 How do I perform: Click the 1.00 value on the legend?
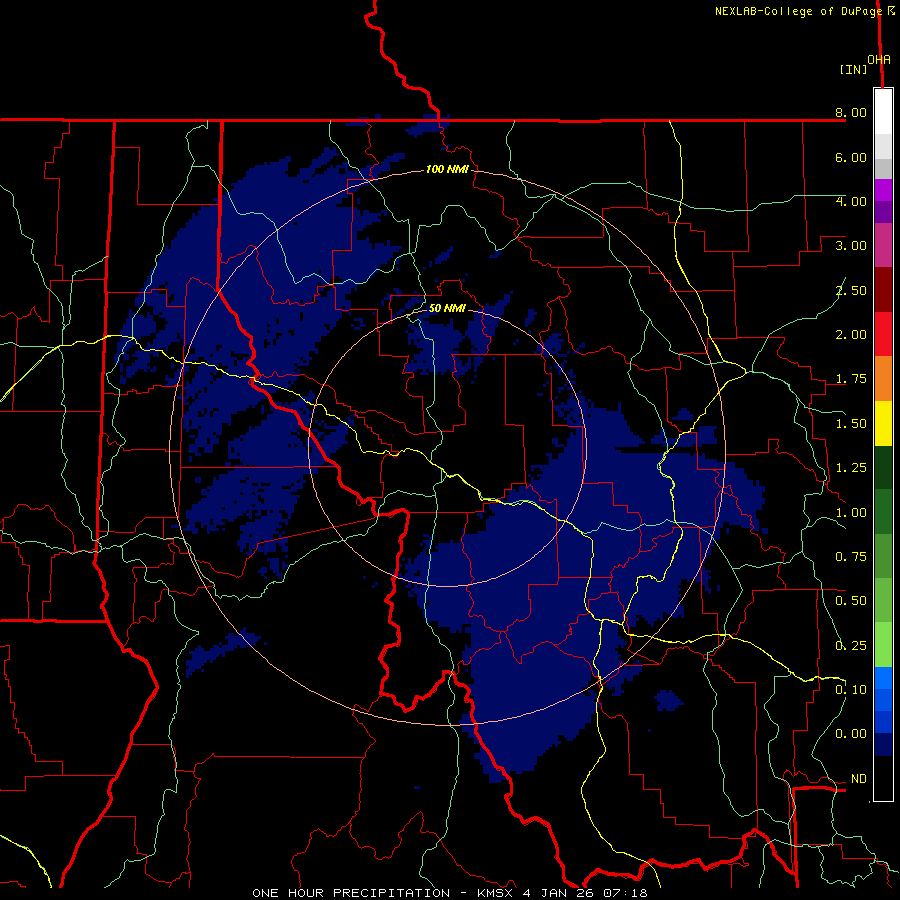click(x=851, y=513)
